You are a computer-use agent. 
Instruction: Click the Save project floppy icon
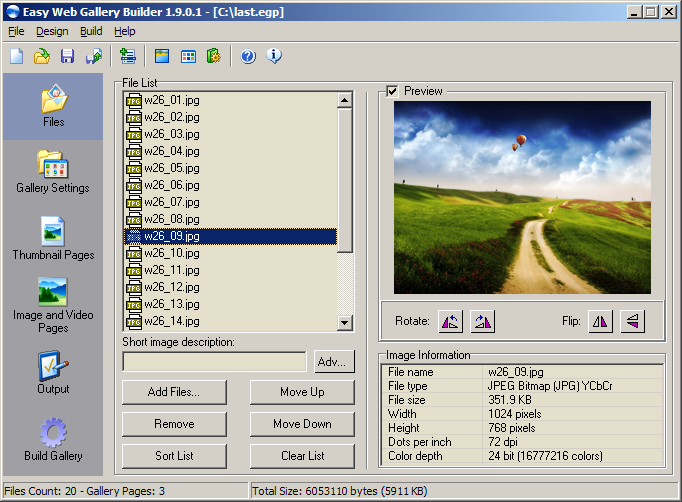pos(68,56)
